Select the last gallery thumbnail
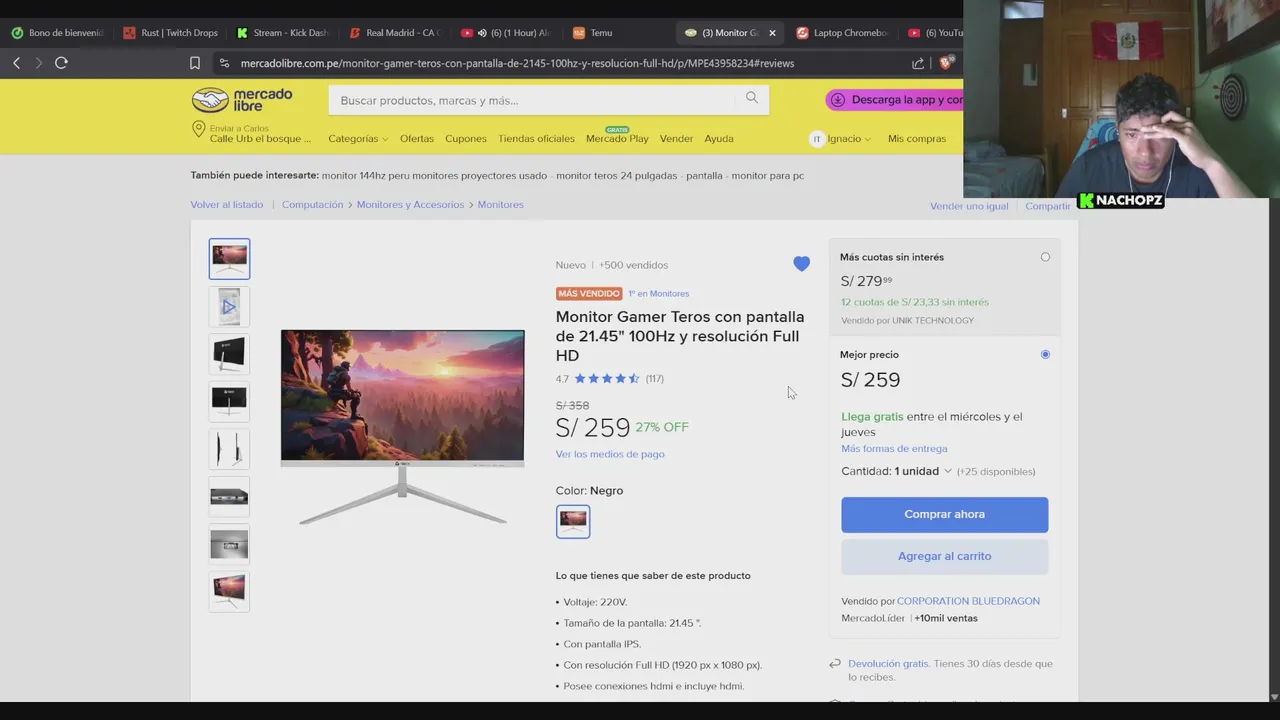This screenshot has height=720, width=1280. [229, 591]
